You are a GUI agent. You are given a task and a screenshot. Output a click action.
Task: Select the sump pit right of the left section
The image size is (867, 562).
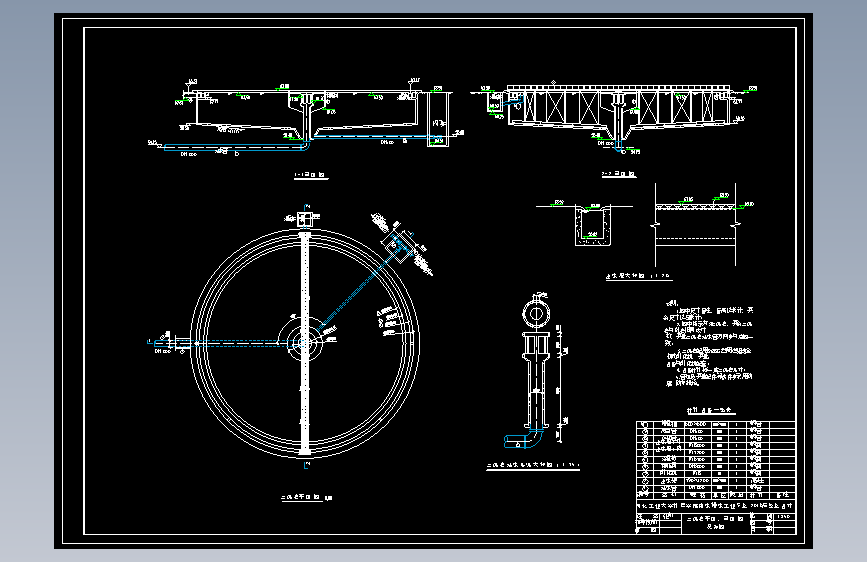click(x=438, y=119)
